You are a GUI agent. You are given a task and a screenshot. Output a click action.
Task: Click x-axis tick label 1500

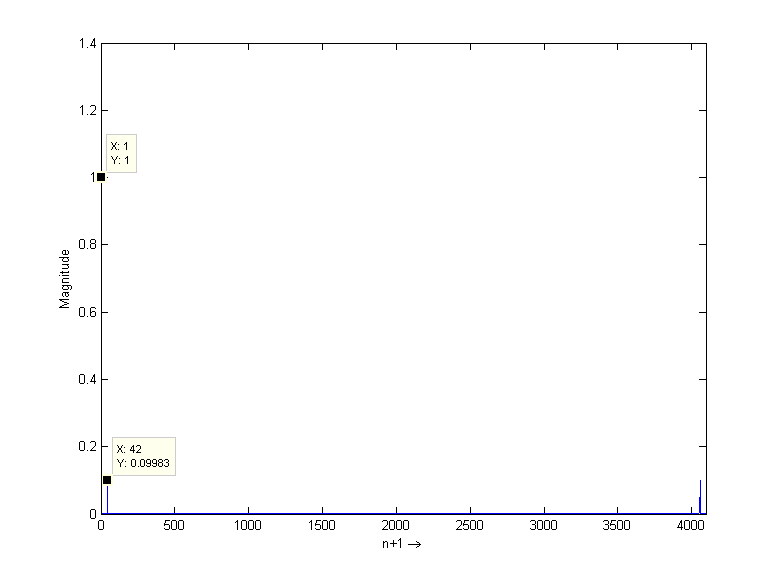[322, 525]
